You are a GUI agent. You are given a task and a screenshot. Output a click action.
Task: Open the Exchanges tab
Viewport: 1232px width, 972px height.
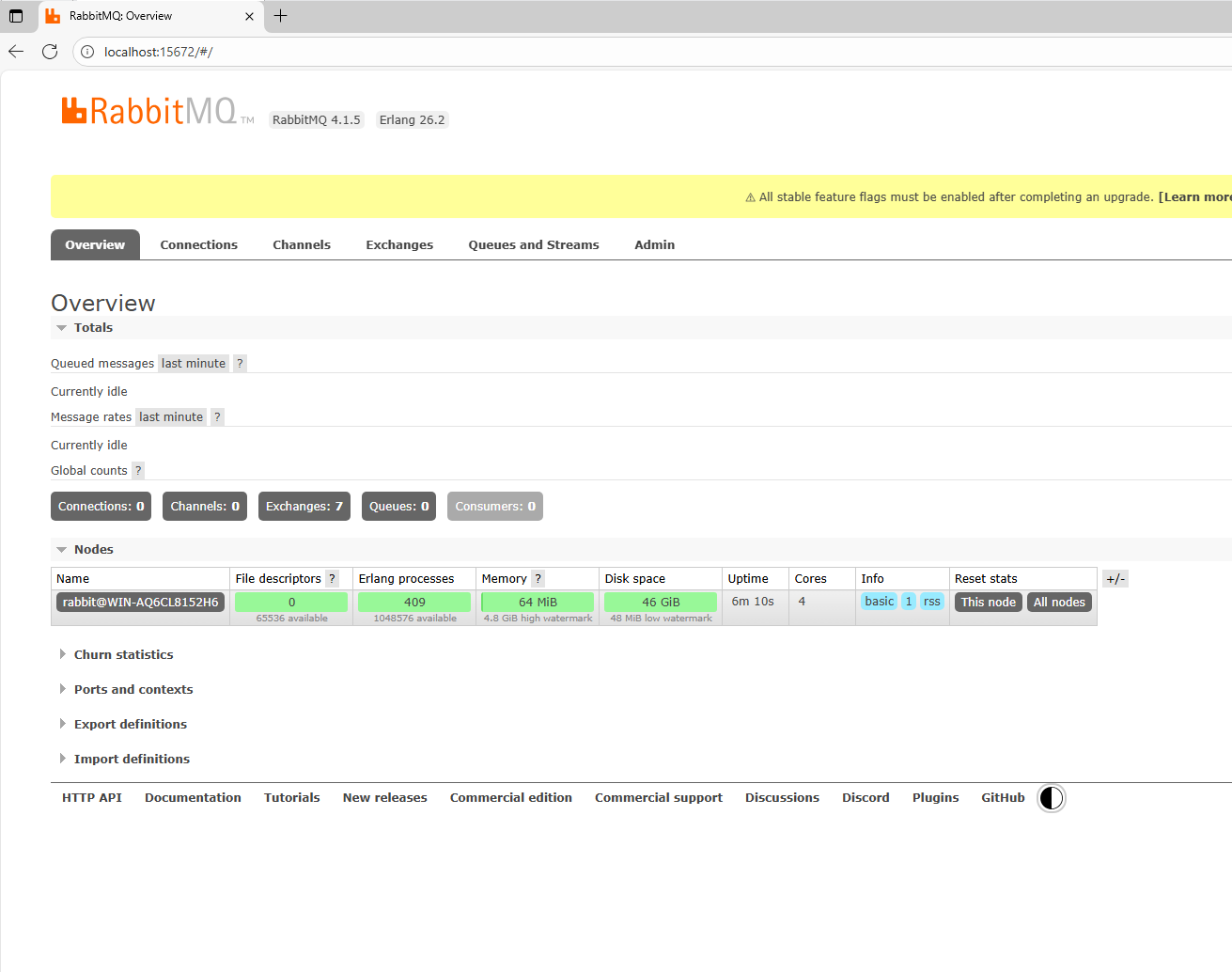tap(399, 244)
